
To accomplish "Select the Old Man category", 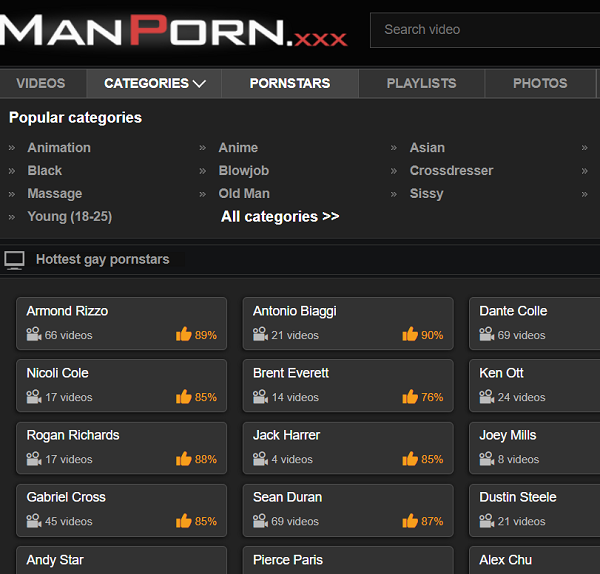I will click(244, 194).
